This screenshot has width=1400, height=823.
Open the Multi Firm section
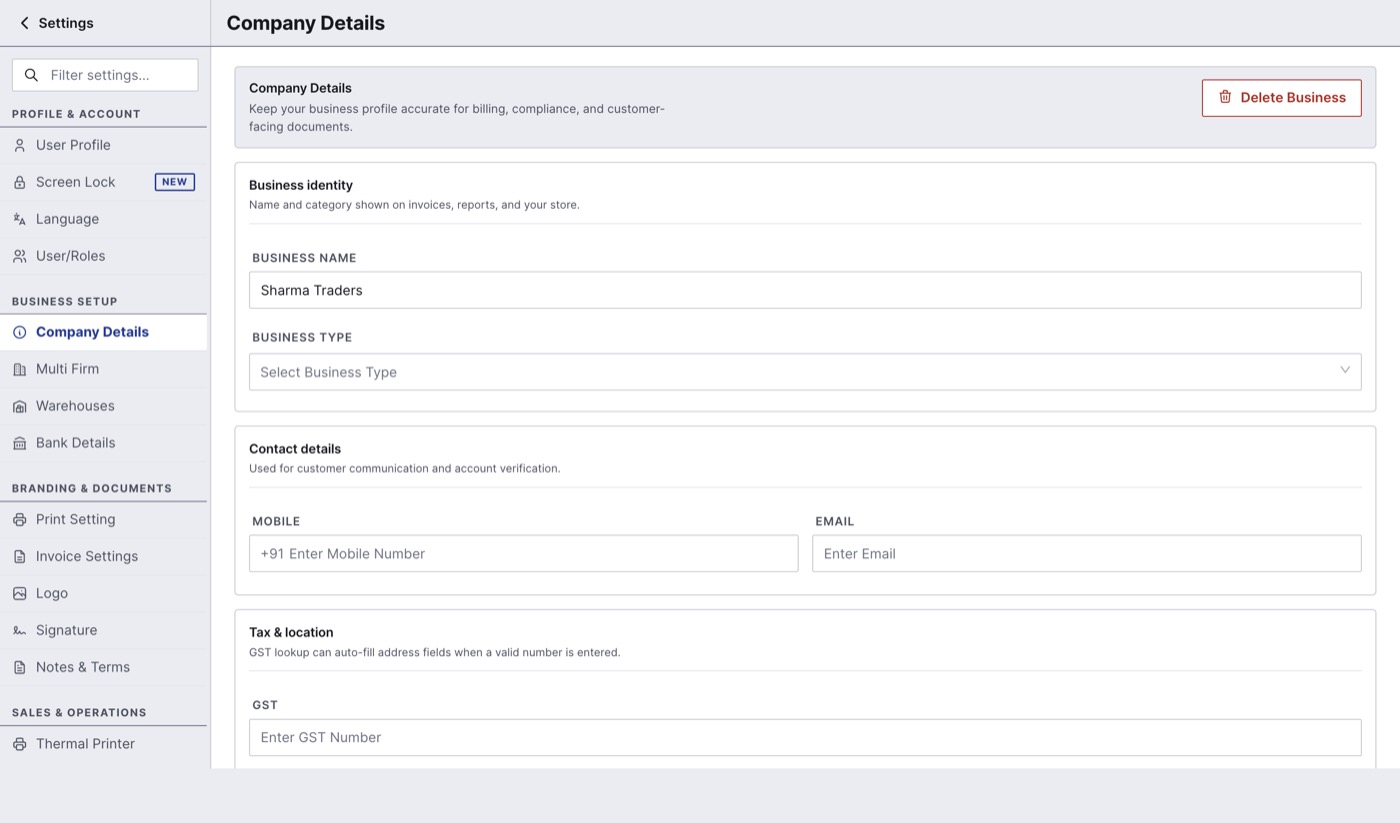click(x=104, y=369)
